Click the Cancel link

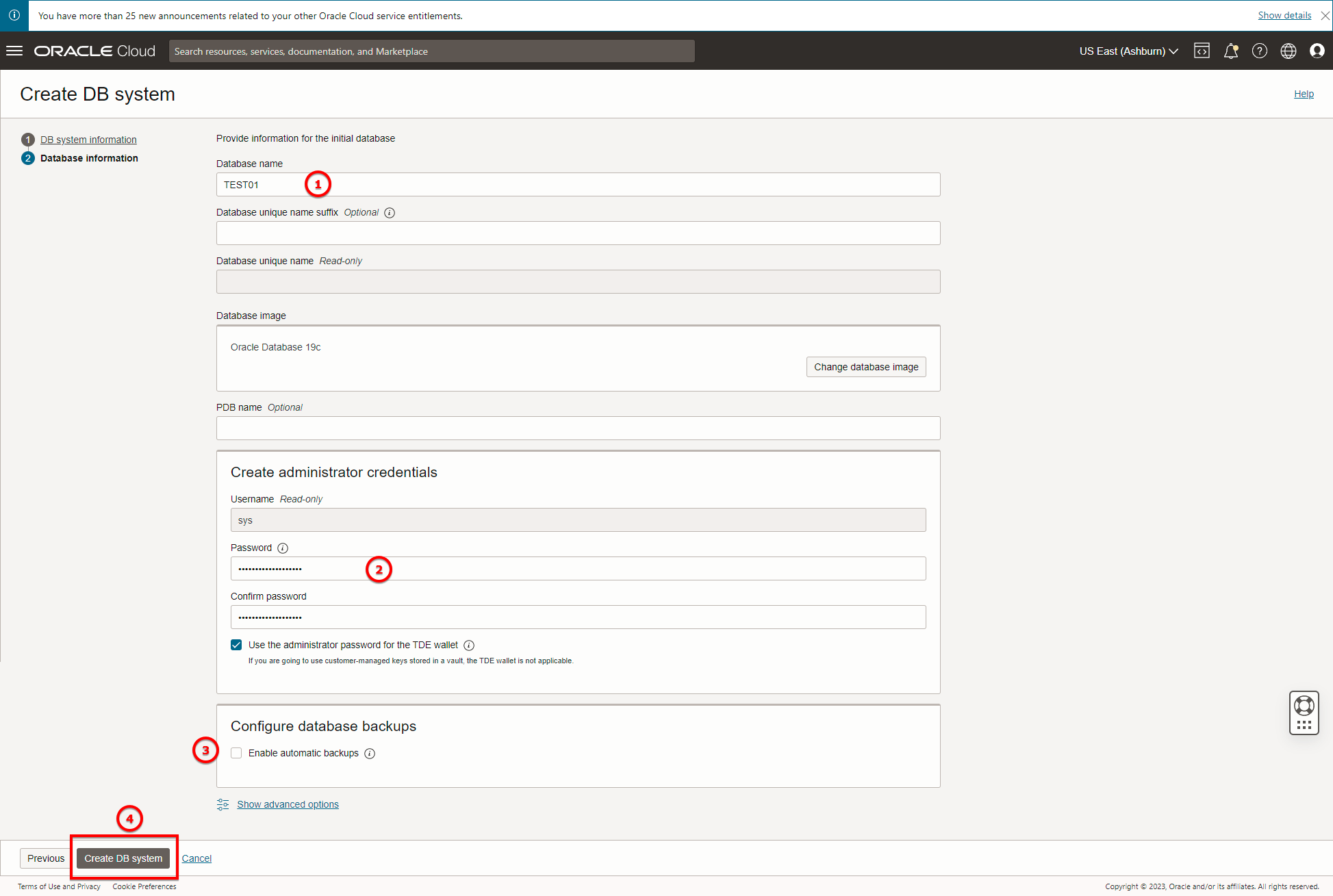tap(196, 858)
